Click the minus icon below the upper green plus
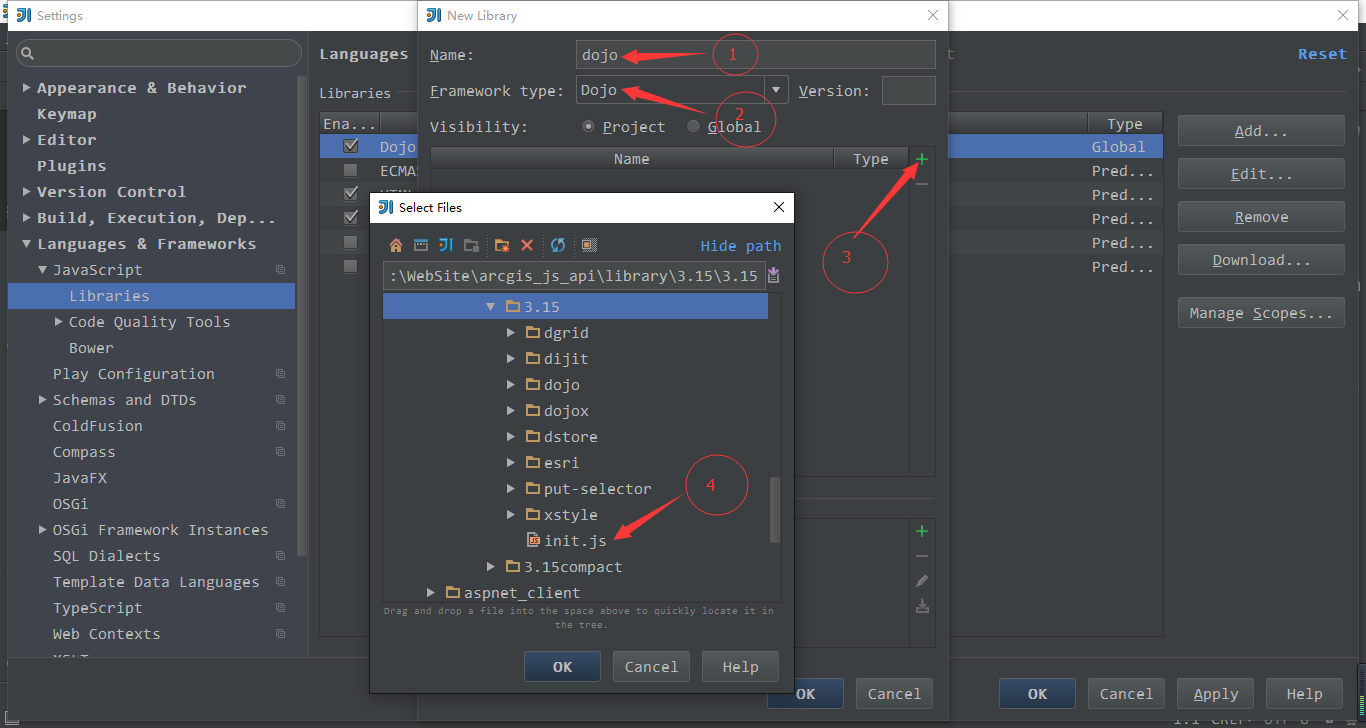The width and height of the screenshot is (1366, 728). [922, 184]
